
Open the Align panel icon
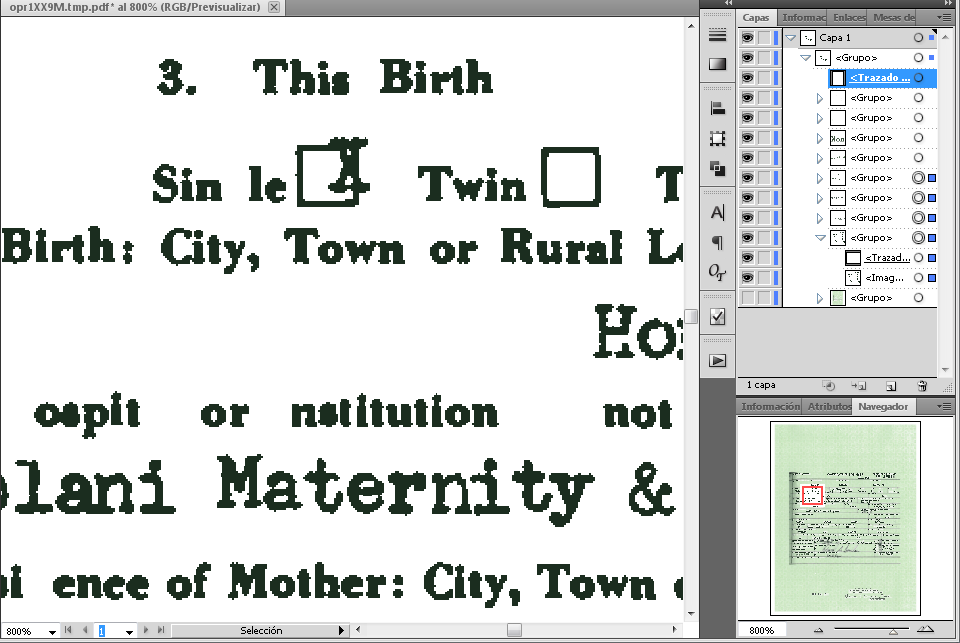tap(717, 108)
